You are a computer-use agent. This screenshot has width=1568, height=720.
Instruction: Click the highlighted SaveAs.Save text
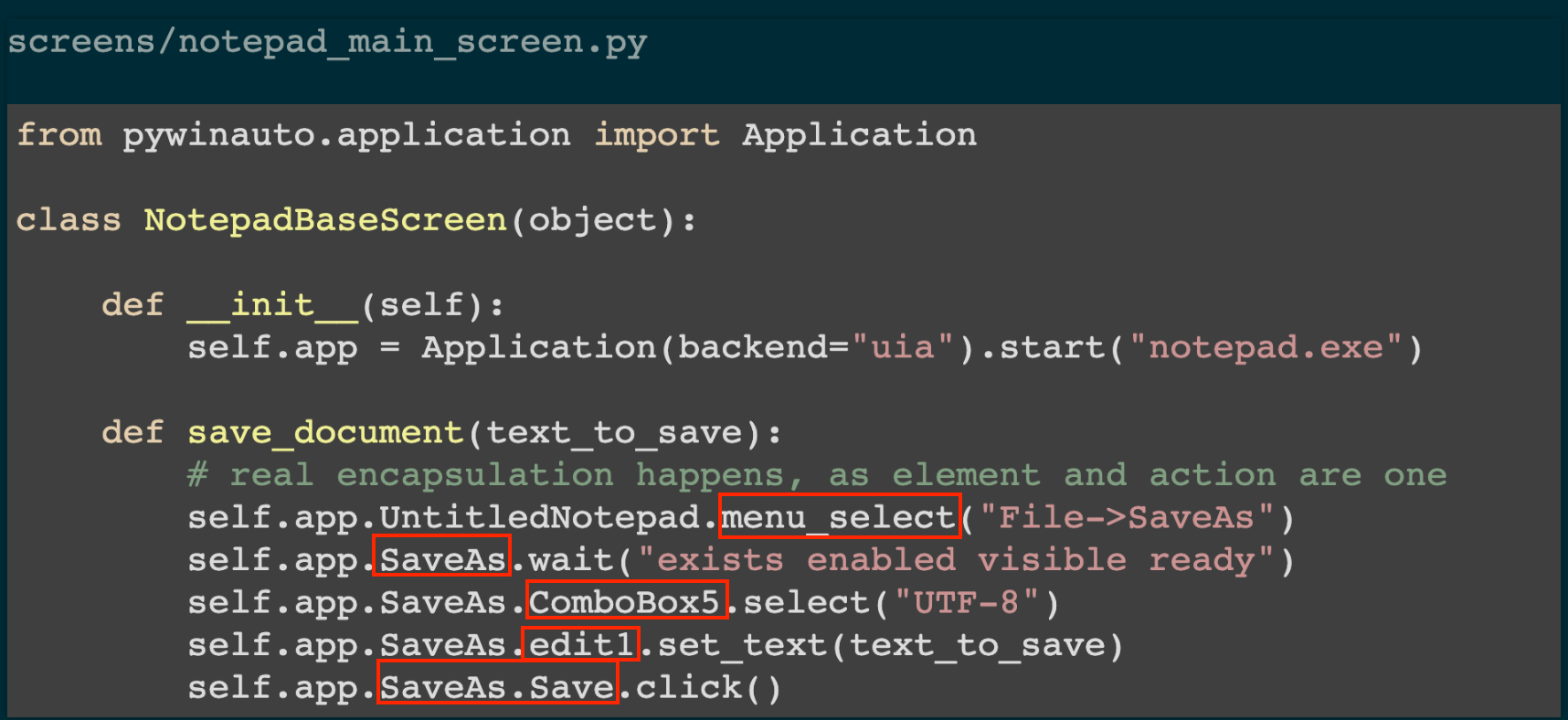pos(497,686)
